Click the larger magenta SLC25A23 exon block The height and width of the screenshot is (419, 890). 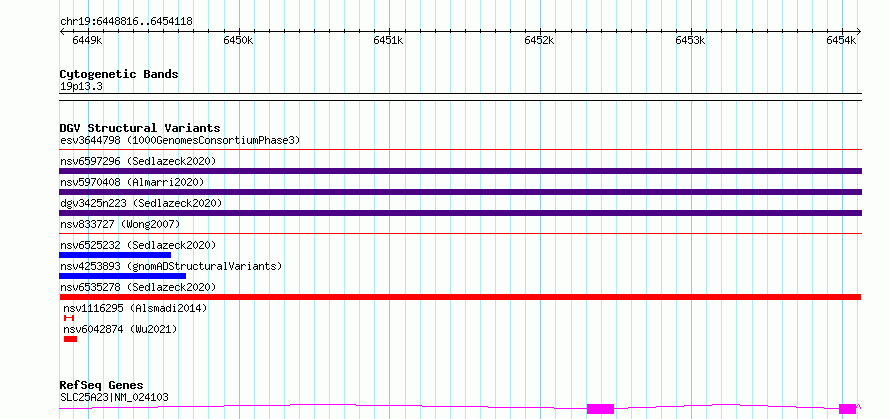(x=601, y=409)
